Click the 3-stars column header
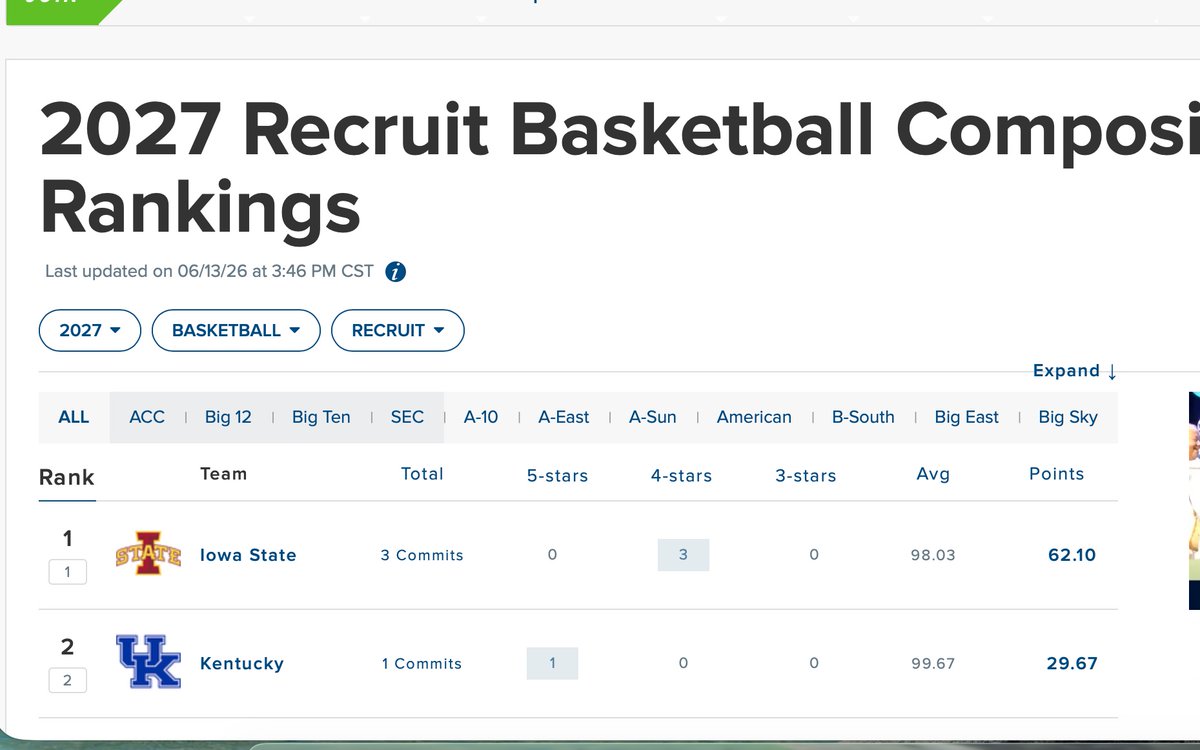 click(x=806, y=476)
